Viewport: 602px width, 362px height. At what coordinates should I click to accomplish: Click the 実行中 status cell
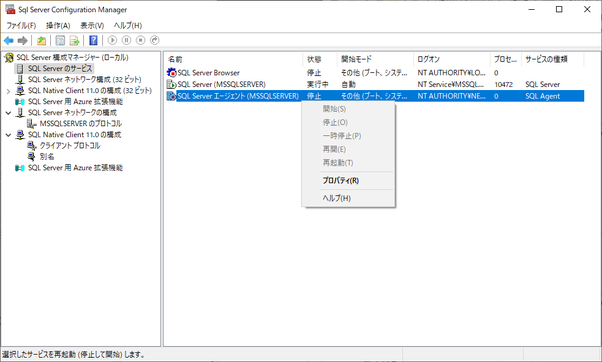click(318, 84)
